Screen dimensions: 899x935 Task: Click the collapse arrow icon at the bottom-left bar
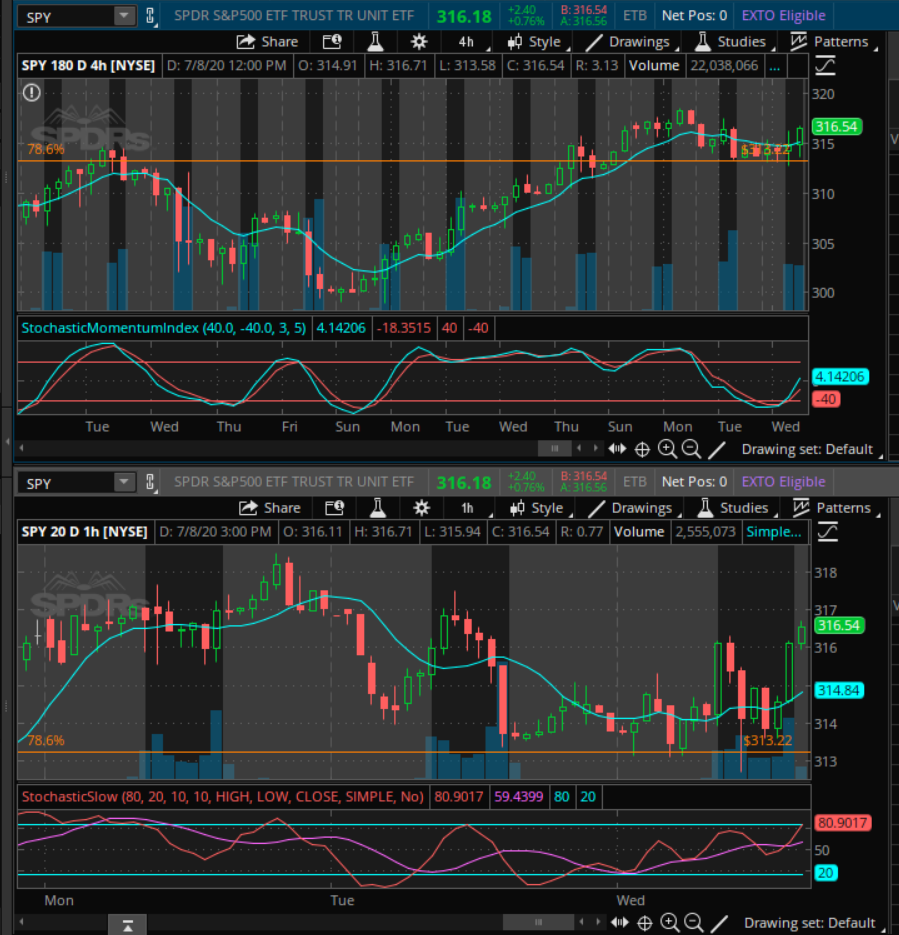(128, 925)
